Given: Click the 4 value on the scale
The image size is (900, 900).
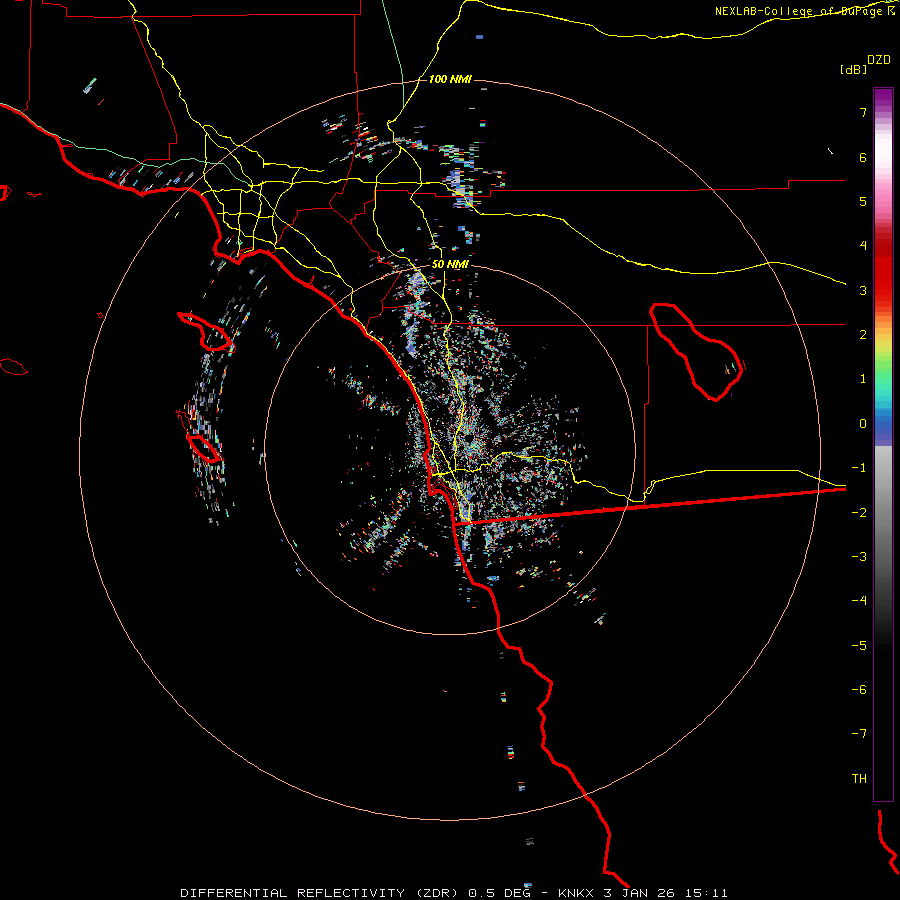Looking at the screenshot, I should (863, 246).
